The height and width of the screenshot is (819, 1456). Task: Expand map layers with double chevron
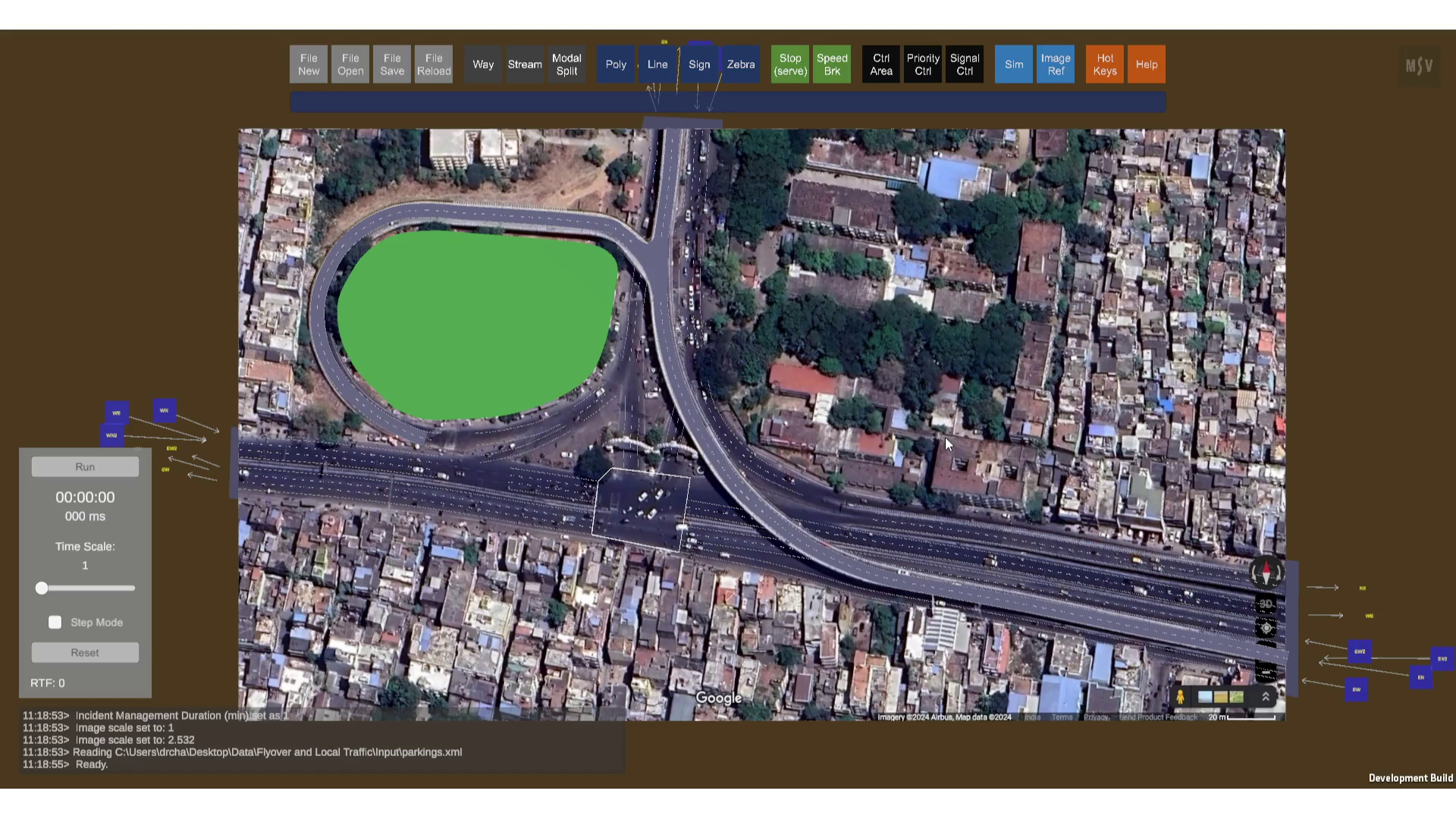point(1265,697)
